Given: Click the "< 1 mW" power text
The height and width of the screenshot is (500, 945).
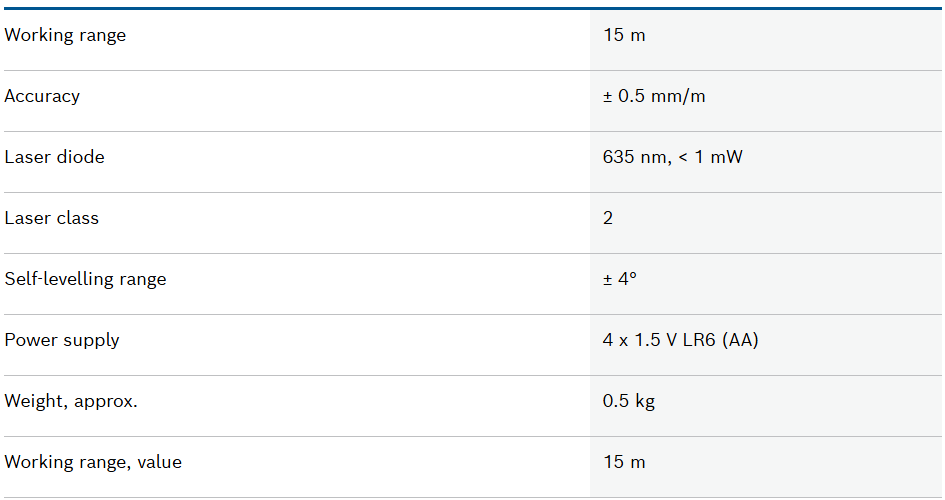Looking at the screenshot, I should [x=710, y=157].
